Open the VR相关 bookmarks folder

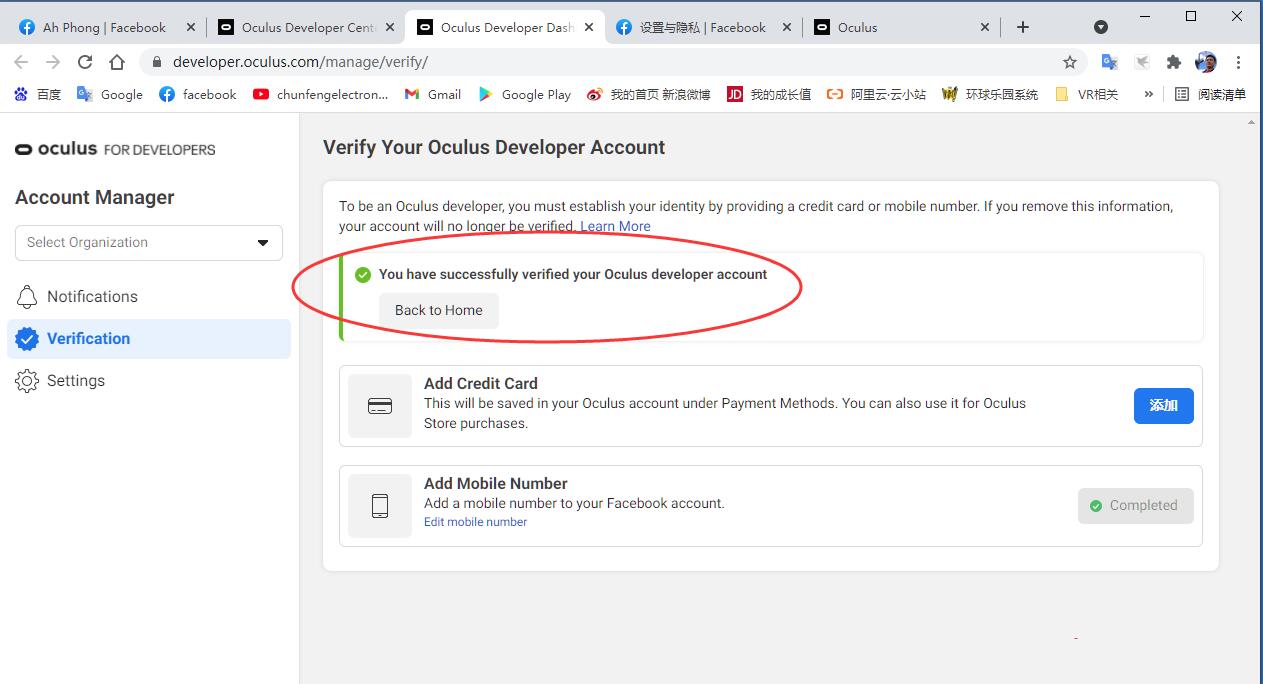pos(1087,94)
